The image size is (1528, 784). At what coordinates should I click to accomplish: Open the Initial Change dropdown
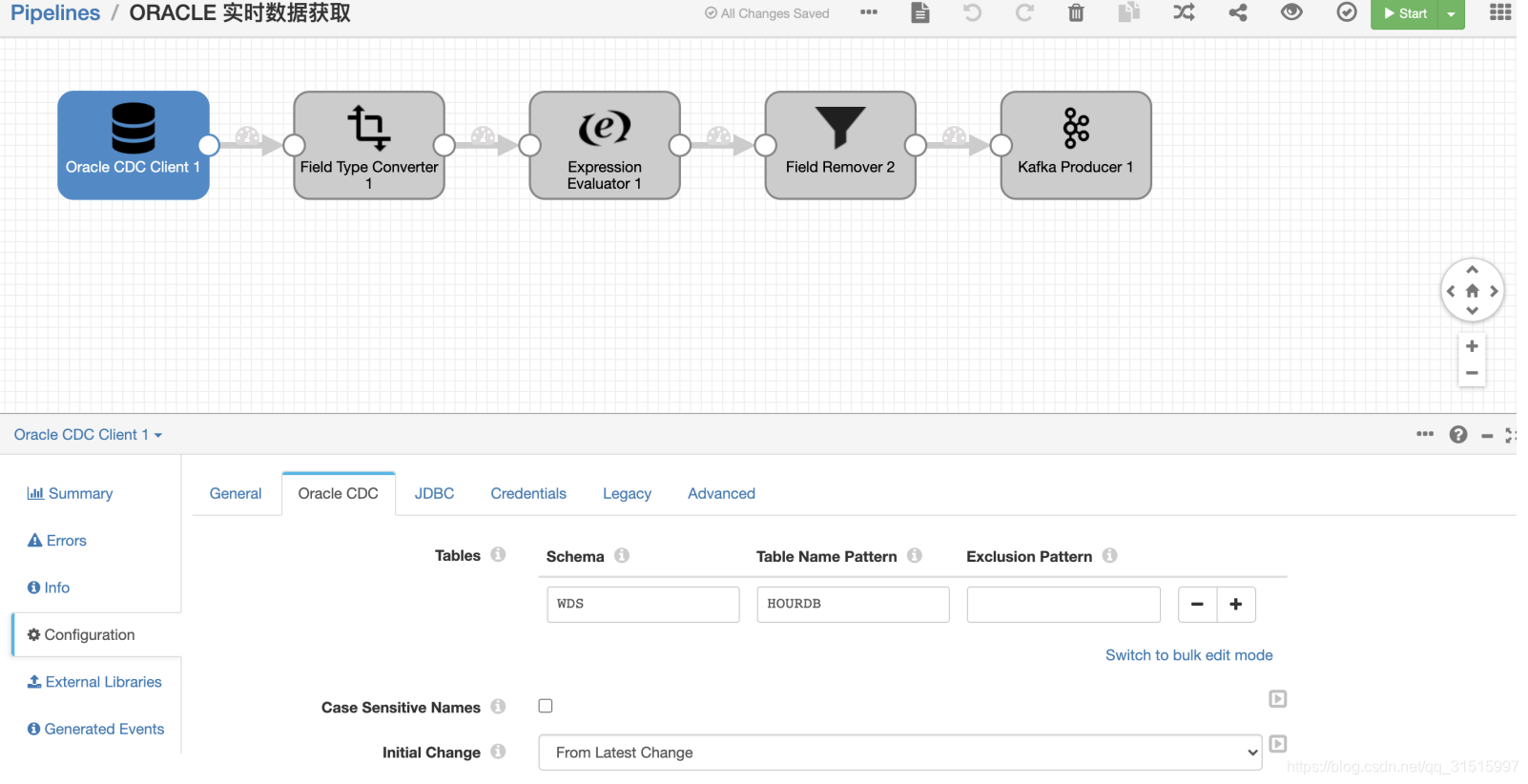(x=899, y=753)
